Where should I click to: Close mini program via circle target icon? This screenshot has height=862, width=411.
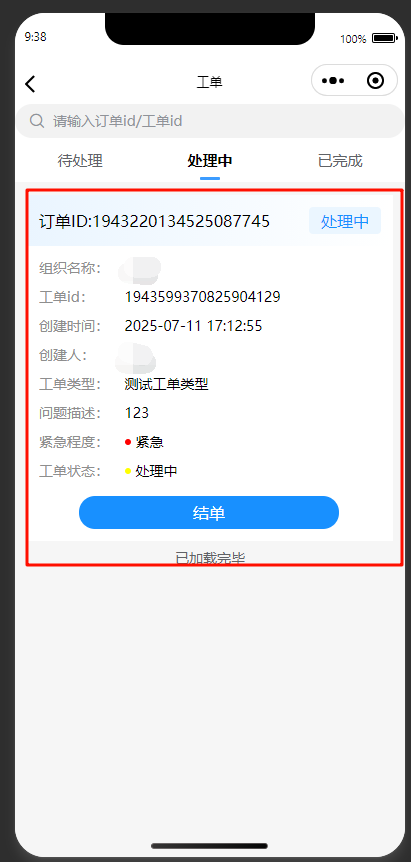[x=375, y=81]
